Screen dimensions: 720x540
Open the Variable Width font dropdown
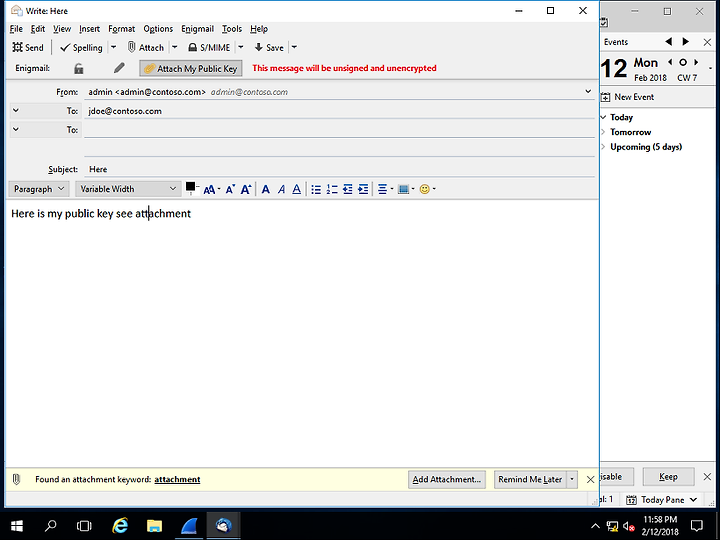click(128, 189)
